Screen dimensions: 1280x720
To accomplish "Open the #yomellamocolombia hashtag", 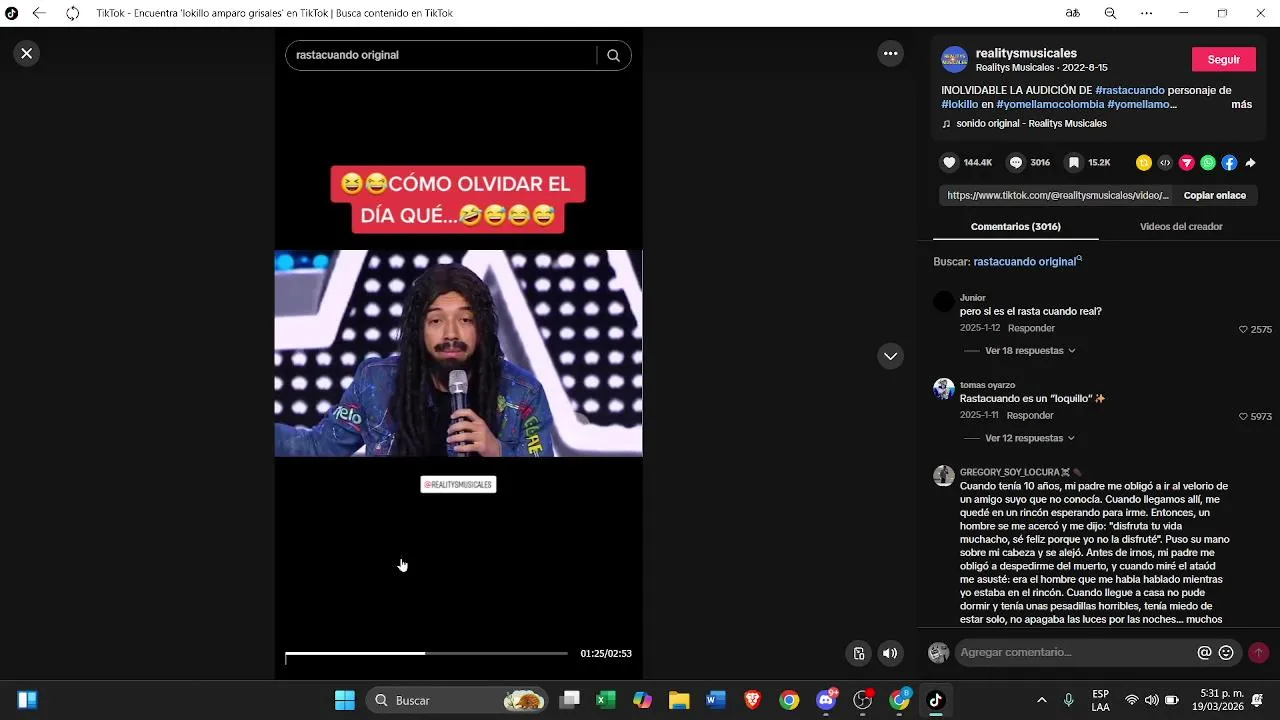I will click(1050, 104).
